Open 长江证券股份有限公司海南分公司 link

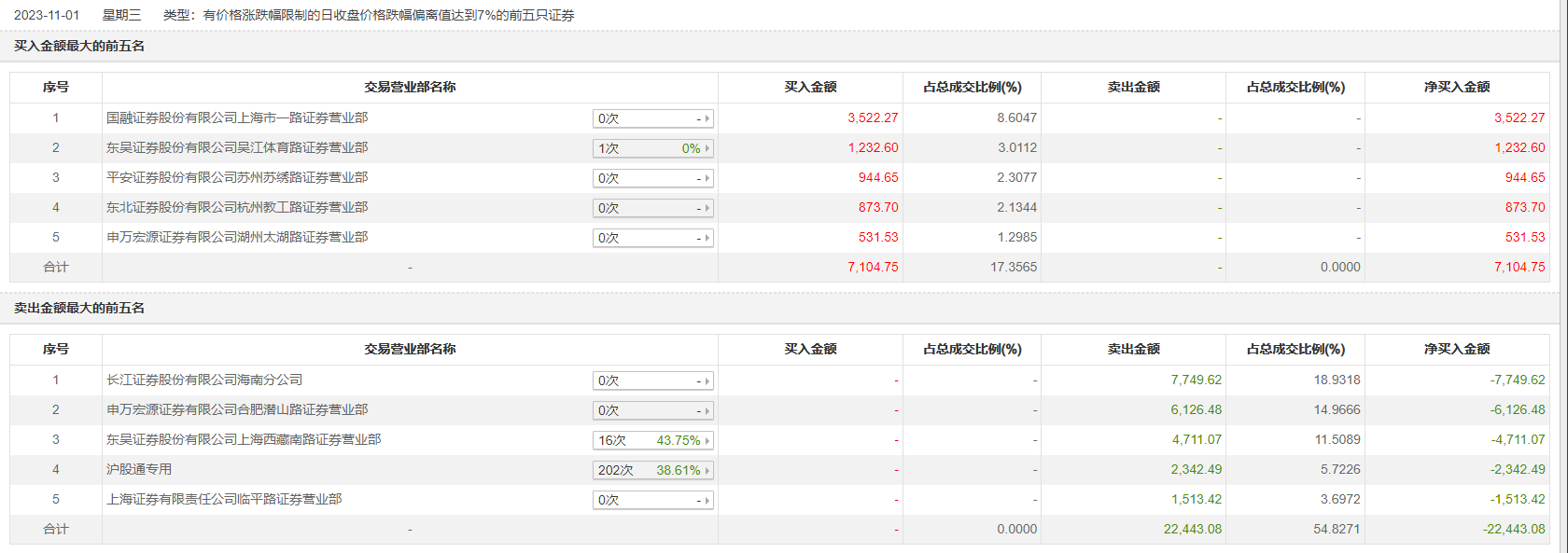pyautogui.click(x=204, y=380)
